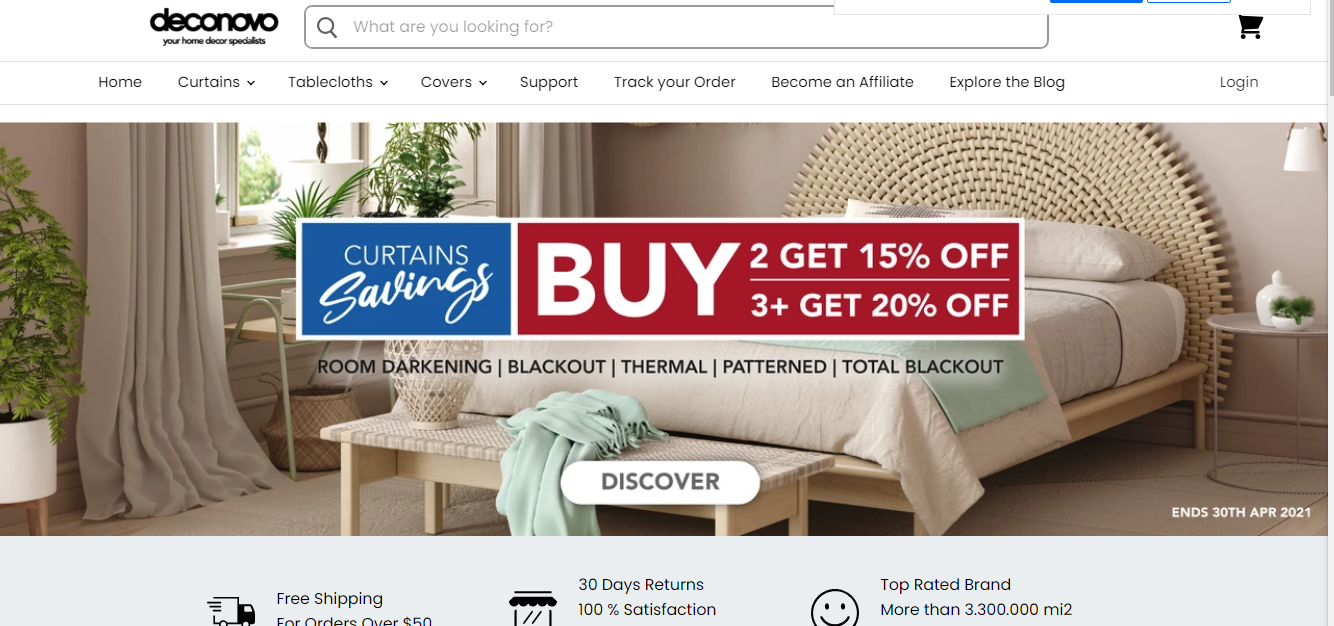This screenshot has height=626, width=1334.
Task: Click the deconovo logo
Action: pyautogui.click(x=214, y=27)
